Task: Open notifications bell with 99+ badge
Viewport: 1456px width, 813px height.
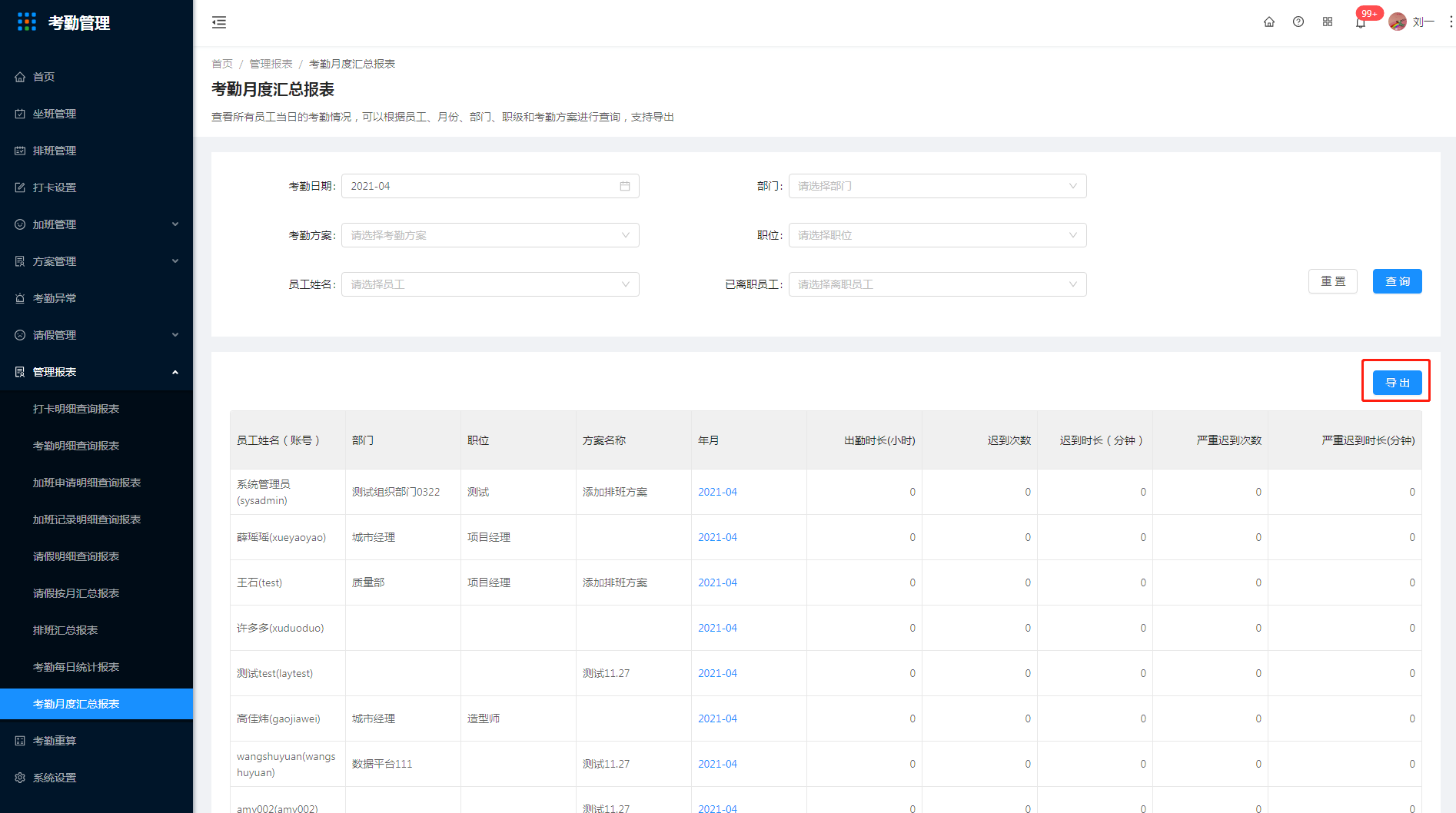Action: 1361,22
